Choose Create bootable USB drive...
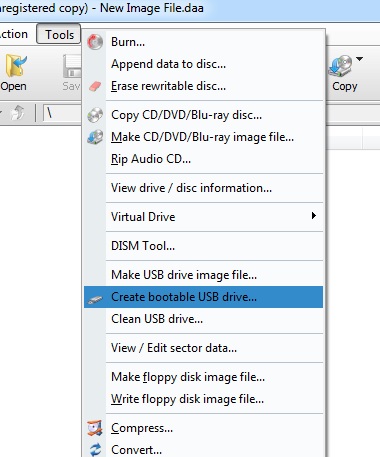This screenshot has width=380, height=457. click(203, 297)
